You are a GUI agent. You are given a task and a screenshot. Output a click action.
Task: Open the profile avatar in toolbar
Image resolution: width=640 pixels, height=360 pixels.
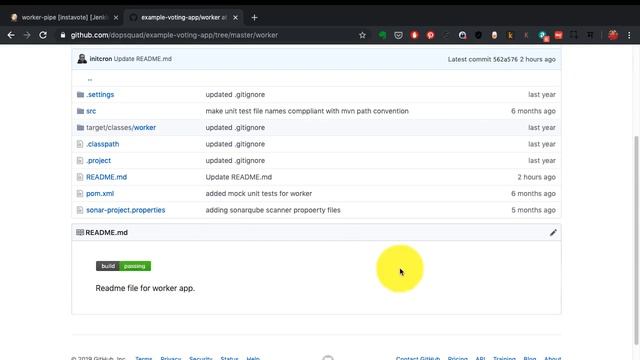(x=613, y=35)
